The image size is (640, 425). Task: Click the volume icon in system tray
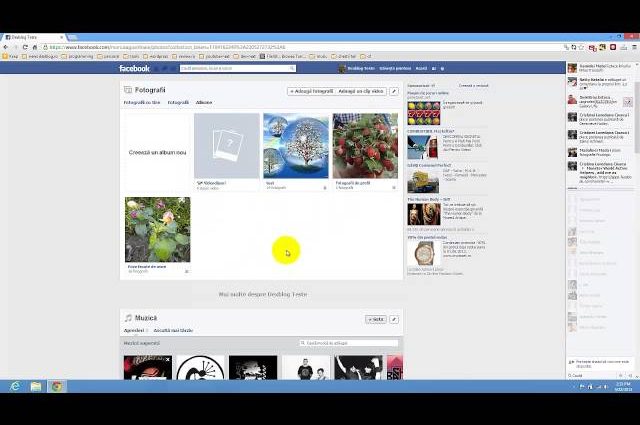click(x=606, y=386)
